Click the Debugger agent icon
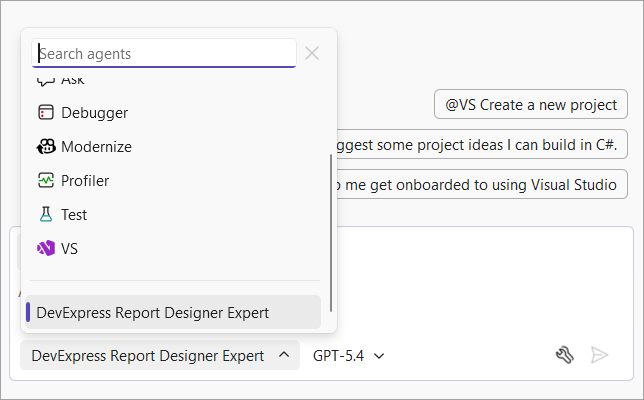 [x=46, y=113]
